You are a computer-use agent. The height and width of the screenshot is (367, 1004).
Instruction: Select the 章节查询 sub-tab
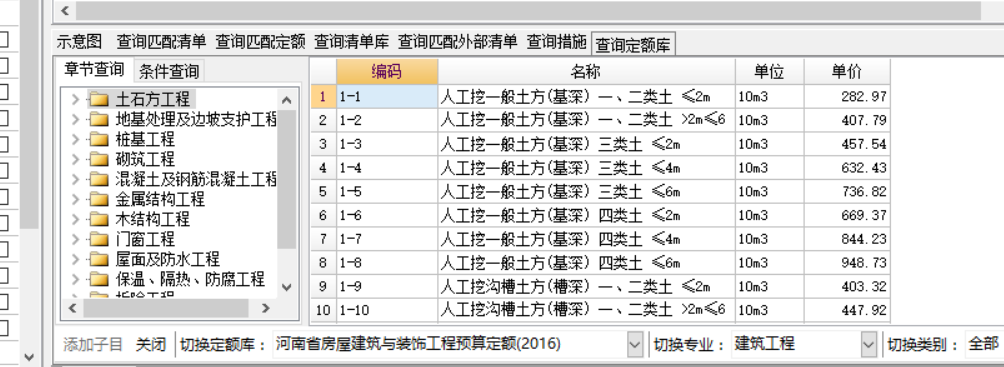point(94,69)
